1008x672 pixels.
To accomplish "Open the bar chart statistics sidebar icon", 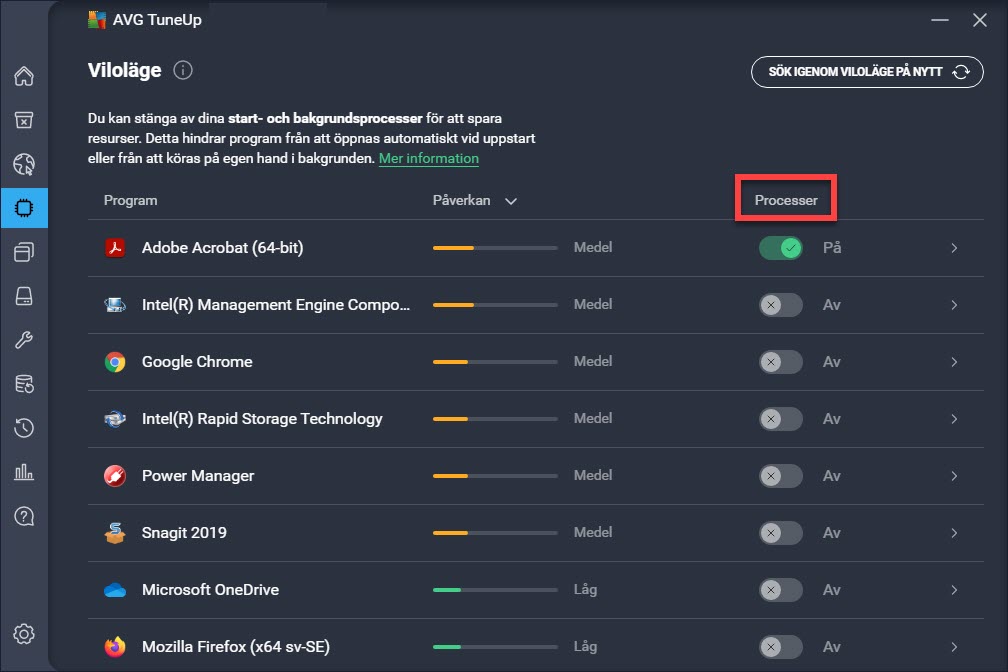I will tap(24, 472).
